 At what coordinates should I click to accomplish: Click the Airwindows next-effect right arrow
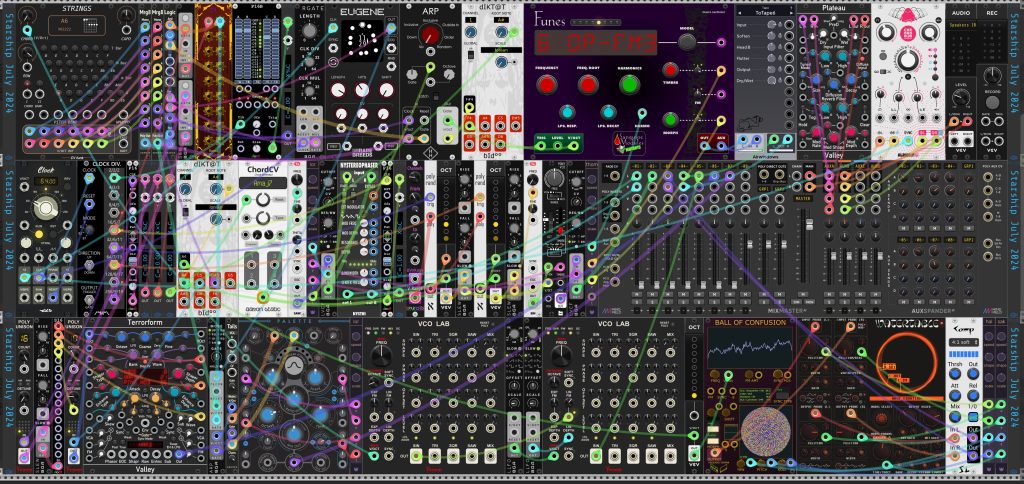pyautogui.click(x=790, y=12)
